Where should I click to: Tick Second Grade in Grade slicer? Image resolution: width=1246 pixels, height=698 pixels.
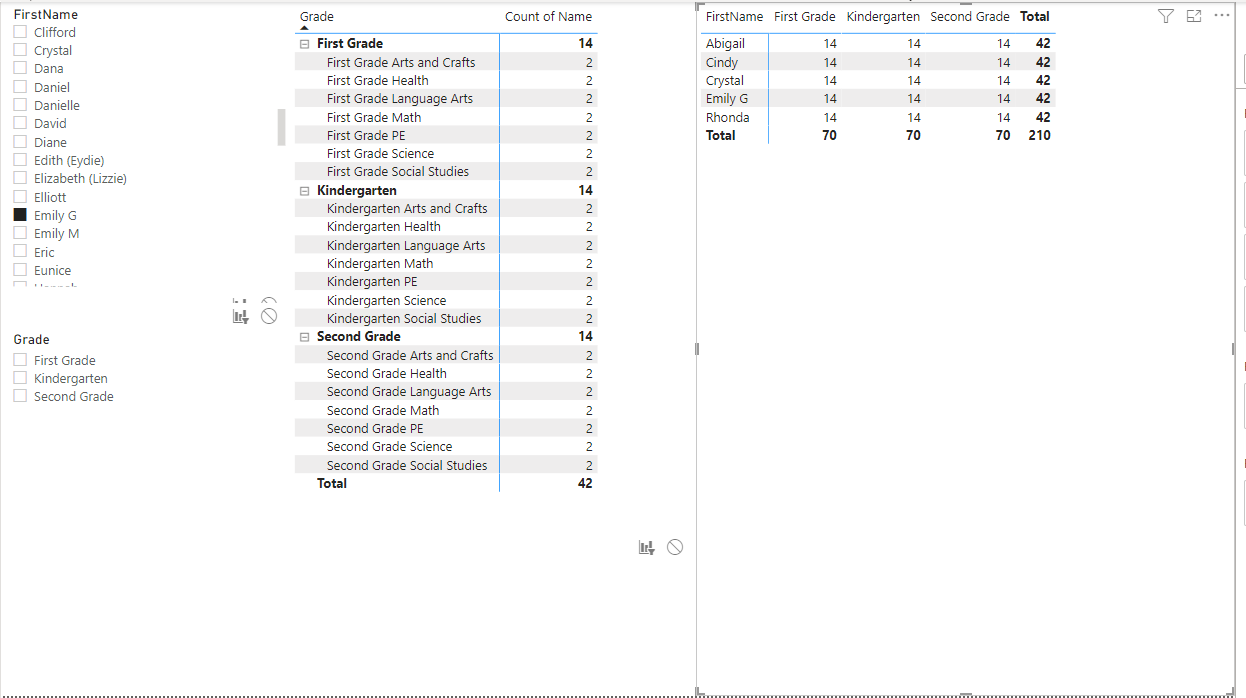click(20, 396)
